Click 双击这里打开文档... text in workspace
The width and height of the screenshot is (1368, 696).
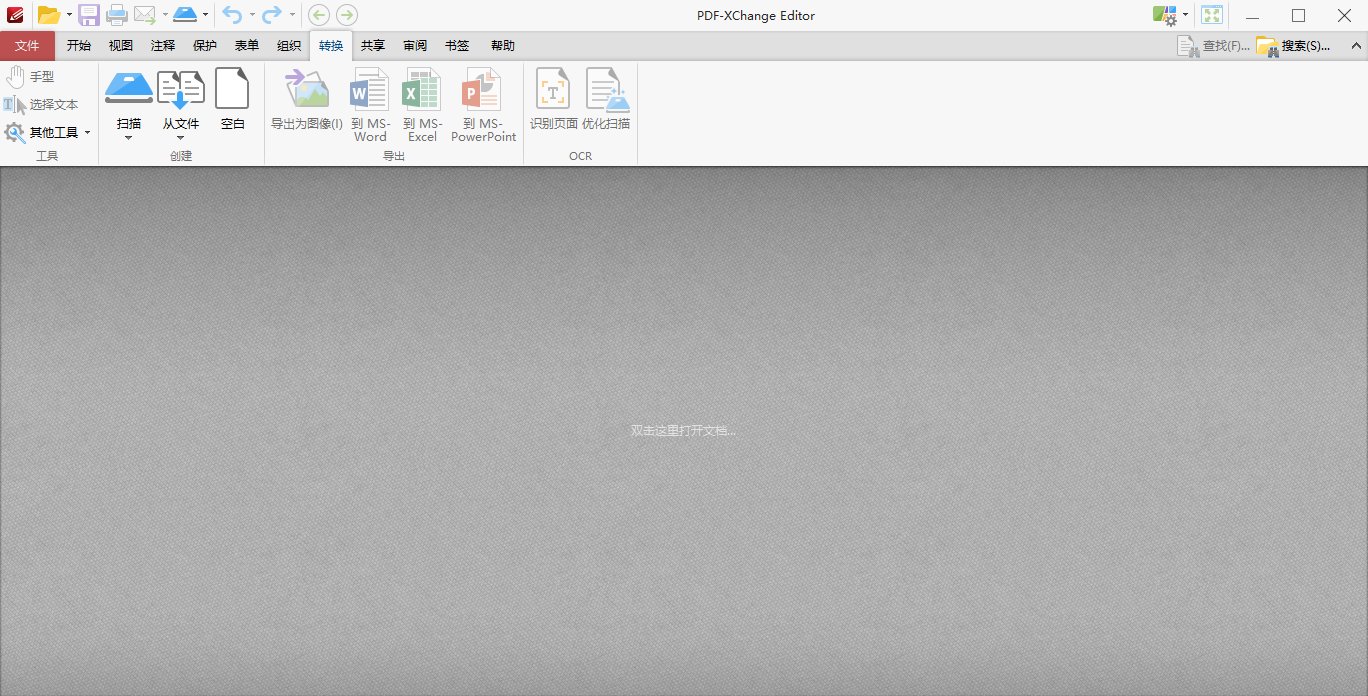[x=683, y=431]
